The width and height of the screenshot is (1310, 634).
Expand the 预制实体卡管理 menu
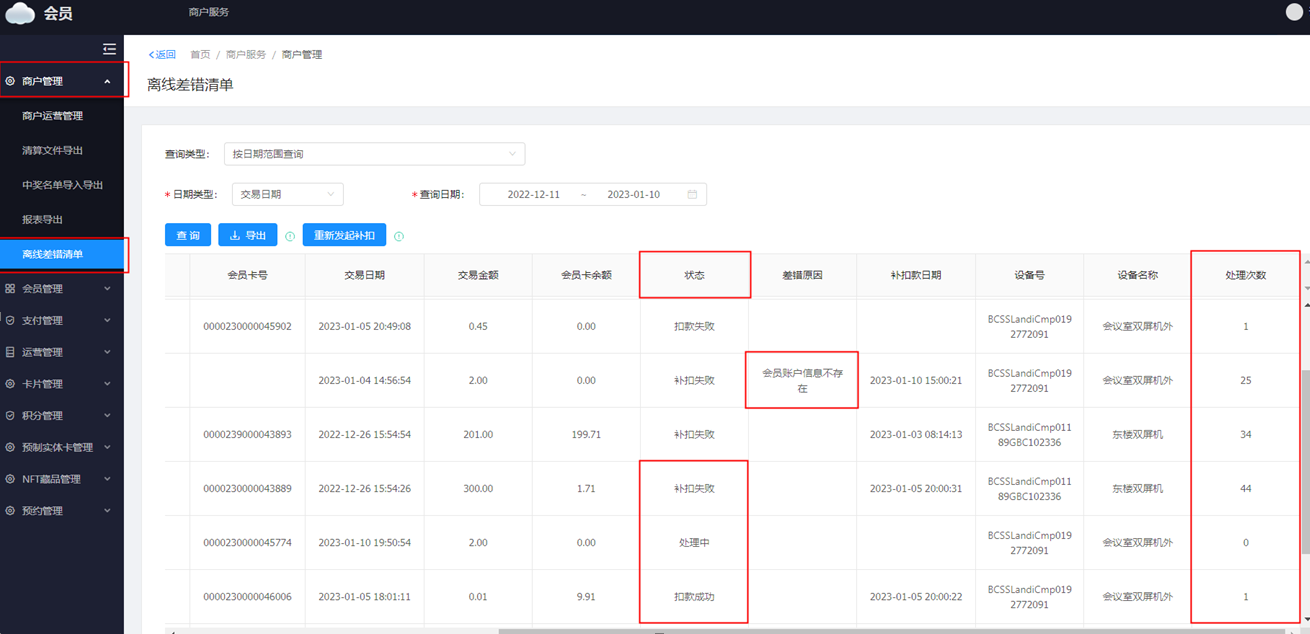click(107, 447)
